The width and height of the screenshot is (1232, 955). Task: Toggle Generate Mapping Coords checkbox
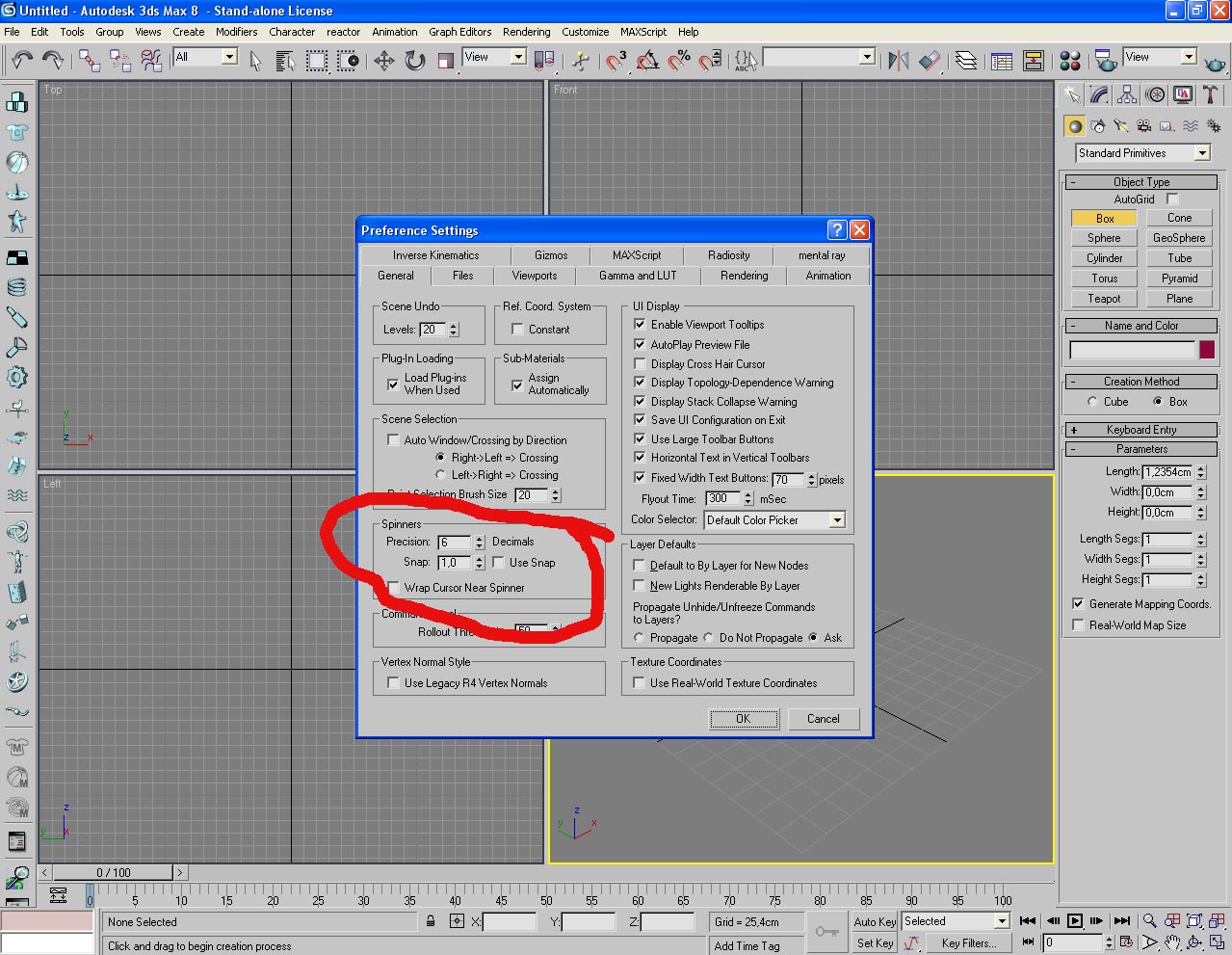(x=1078, y=604)
